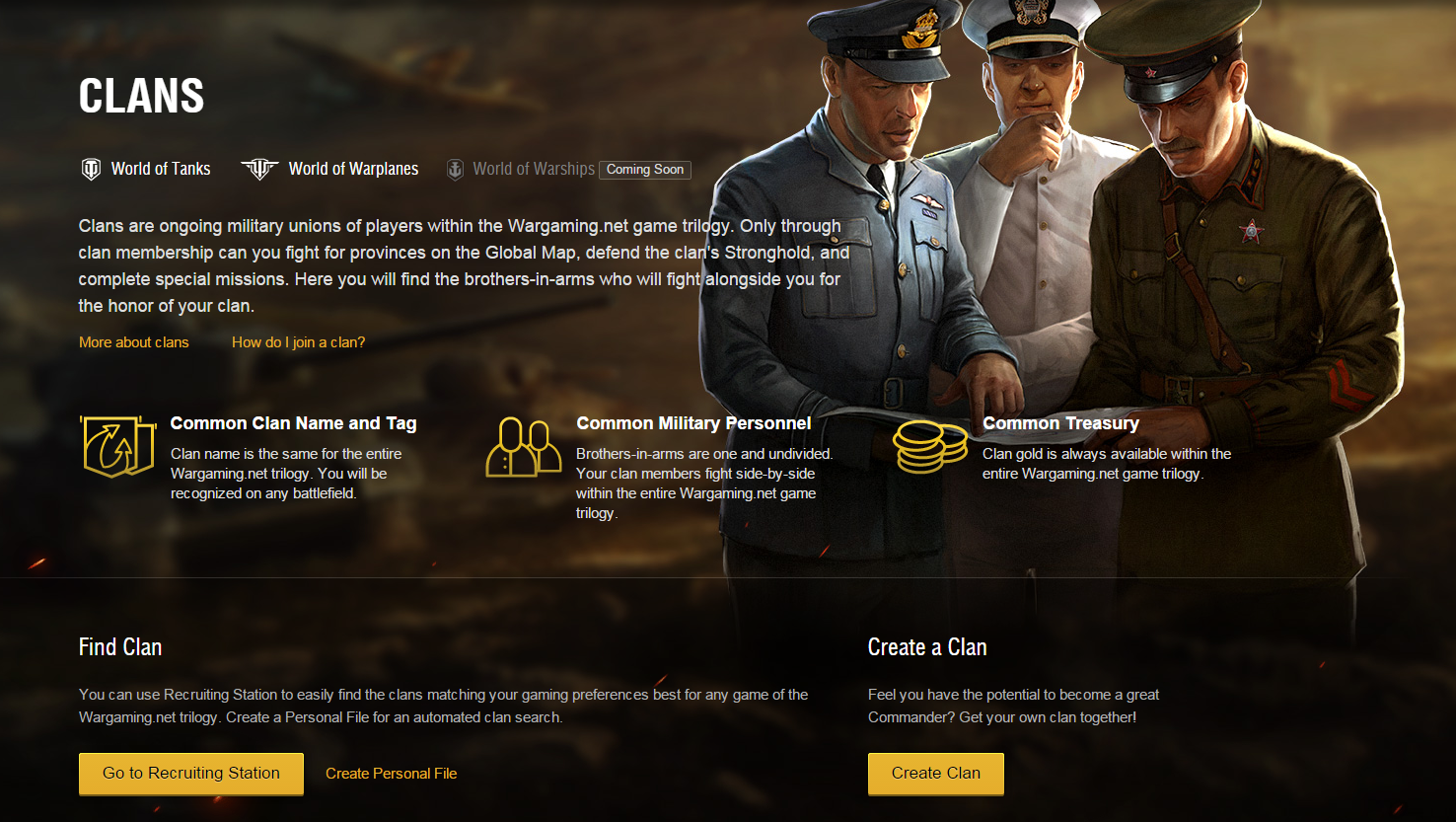This screenshot has width=1456, height=822.
Task: Click the Common Military Personnel heading
Action: 693,423
